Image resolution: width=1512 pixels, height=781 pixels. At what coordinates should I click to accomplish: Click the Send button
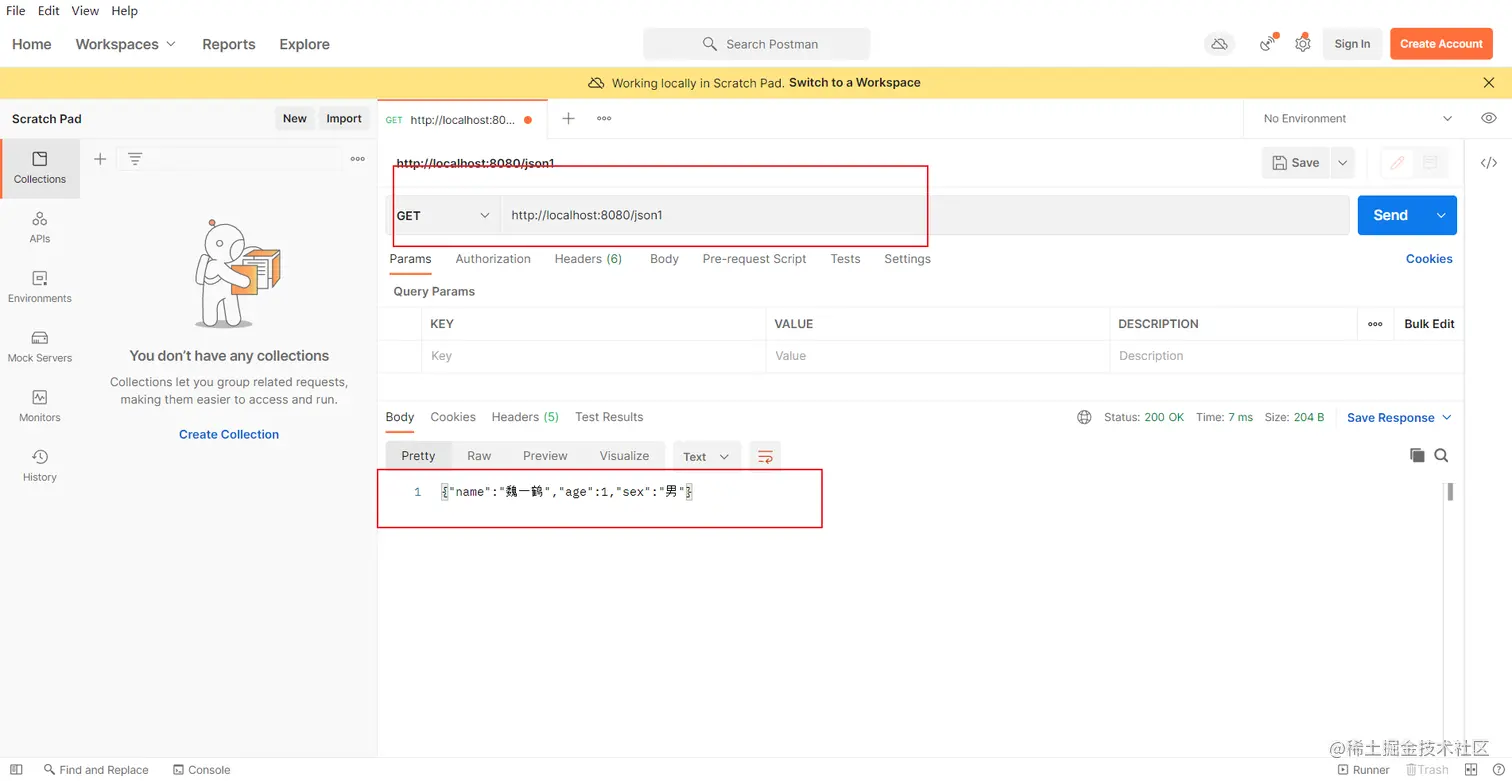(1391, 215)
